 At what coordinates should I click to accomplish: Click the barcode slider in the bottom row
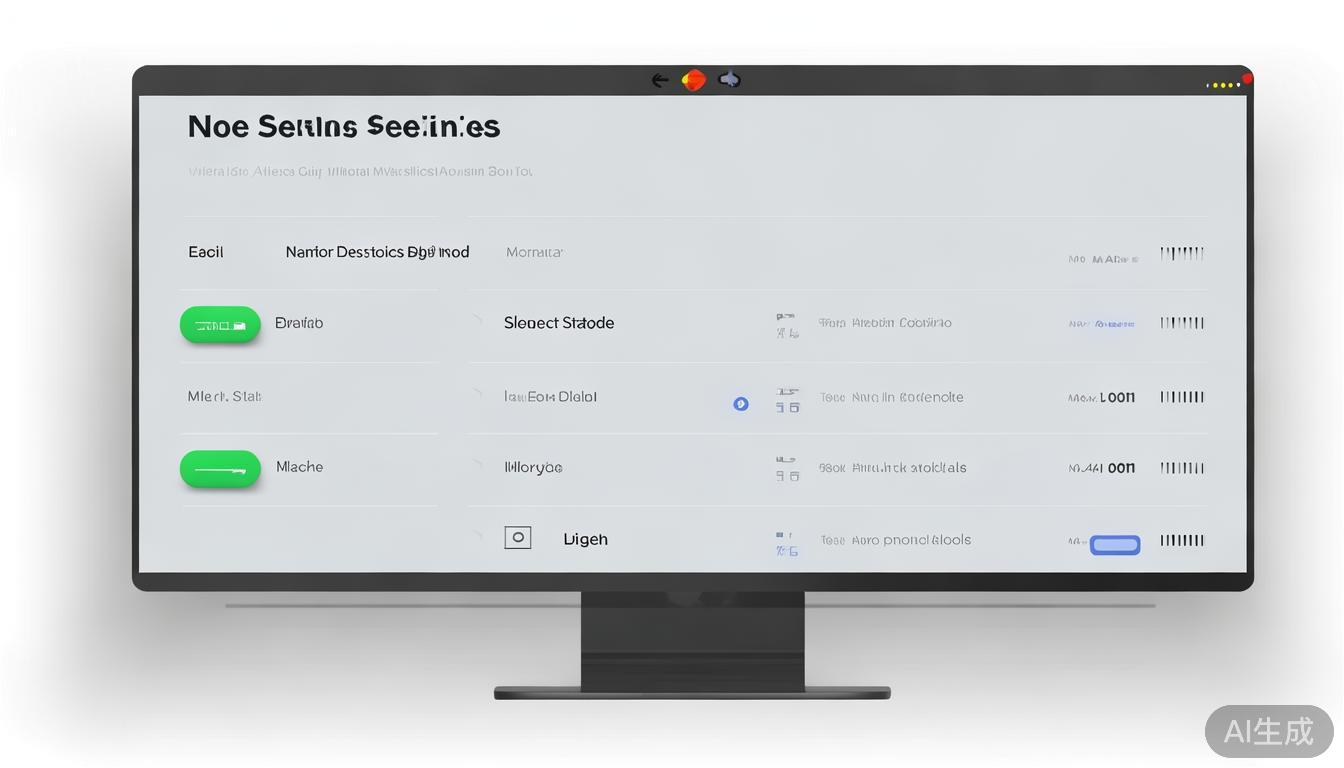[1181, 541]
